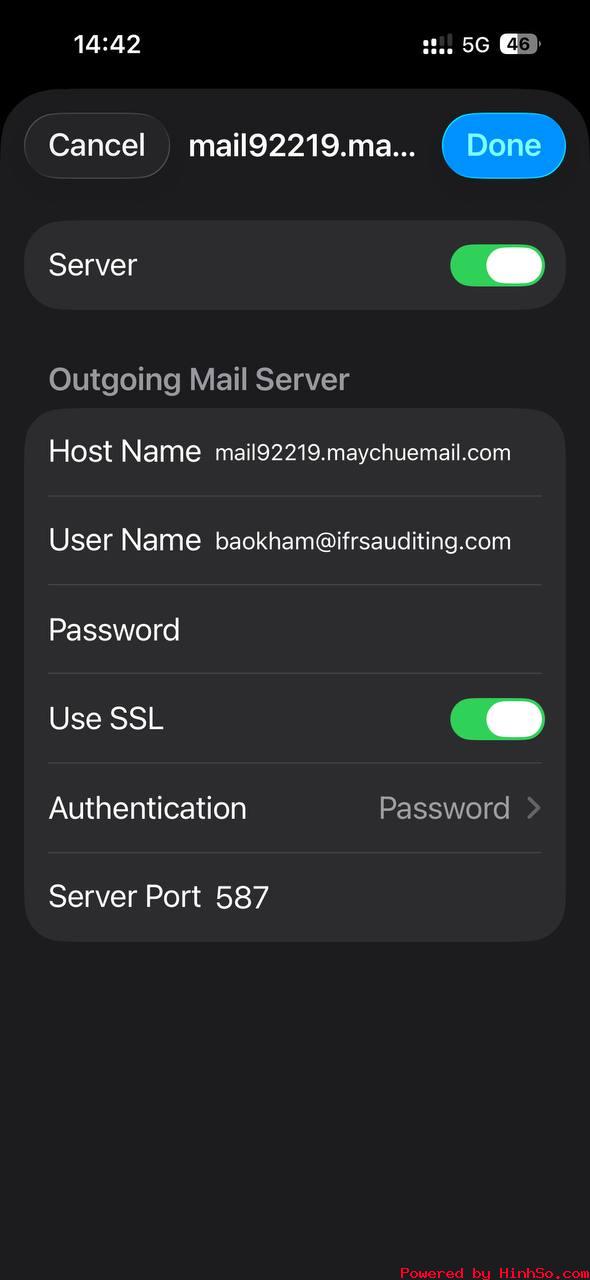Tap the battery indicator icon
Image resolution: width=590 pixels, height=1280 pixels.
coord(520,44)
